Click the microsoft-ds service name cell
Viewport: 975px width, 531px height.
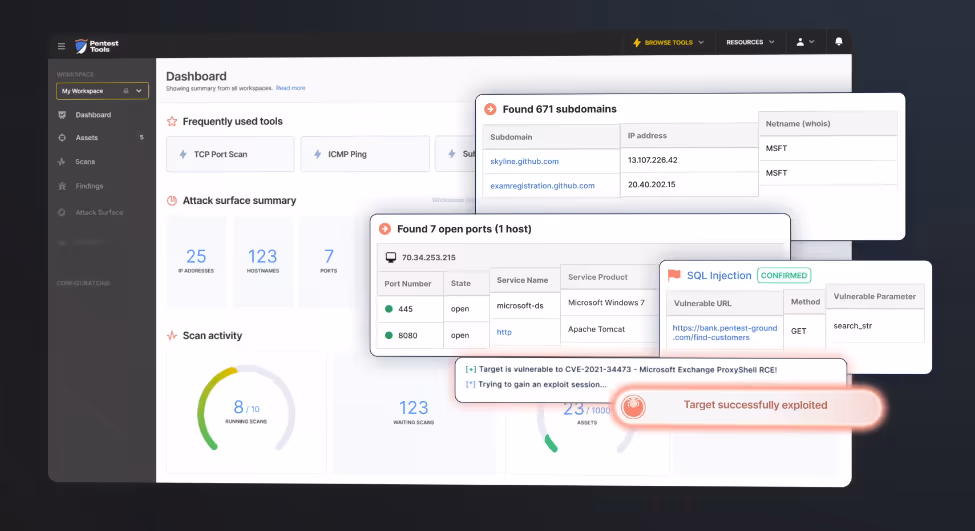pyautogui.click(x=525, y=306)
